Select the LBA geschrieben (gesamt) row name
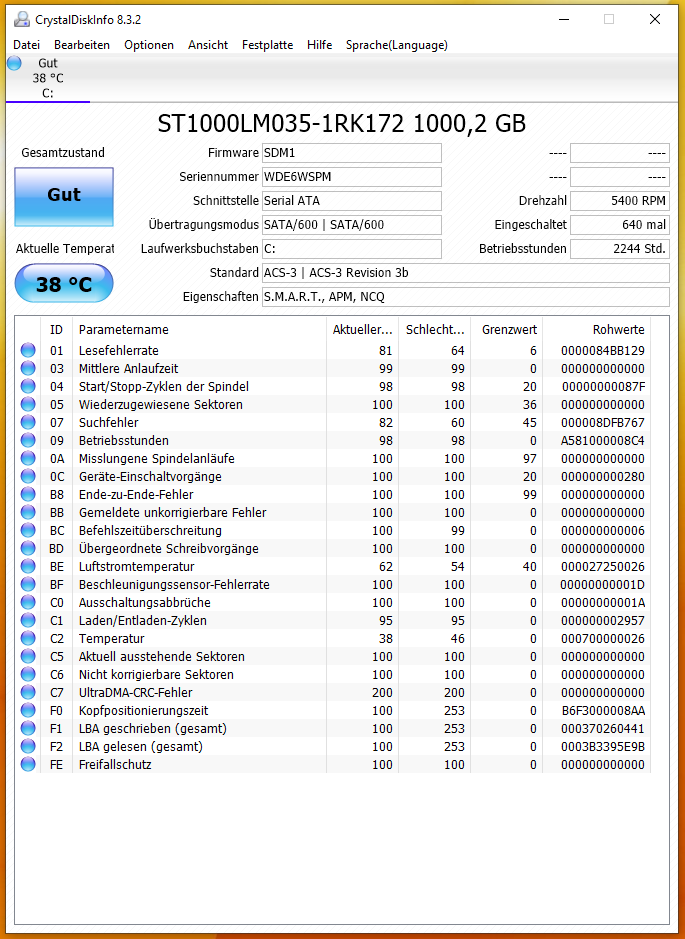The image size is (685, 939). pos(153,728)
